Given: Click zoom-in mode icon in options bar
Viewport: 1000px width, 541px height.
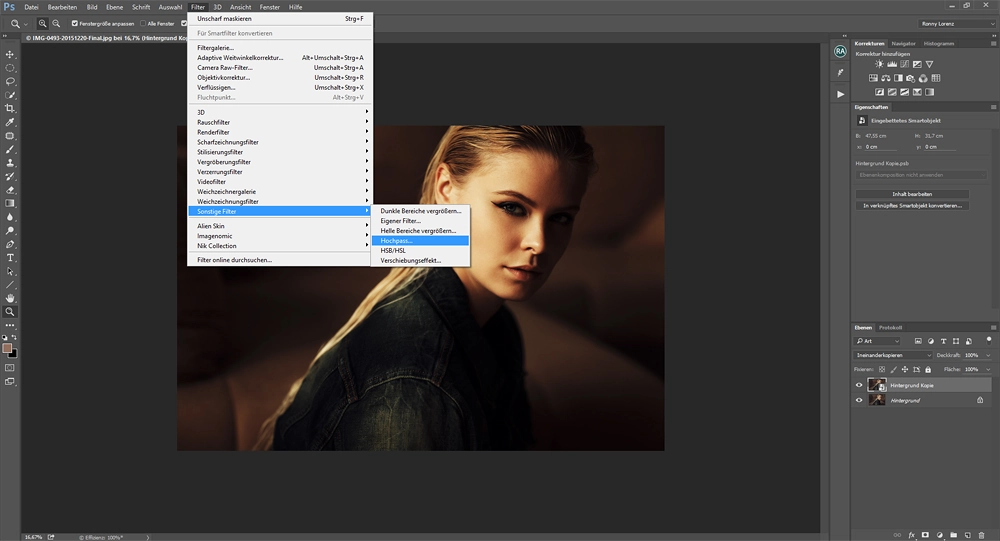Looking at the screenshot, I should [42, 24].
